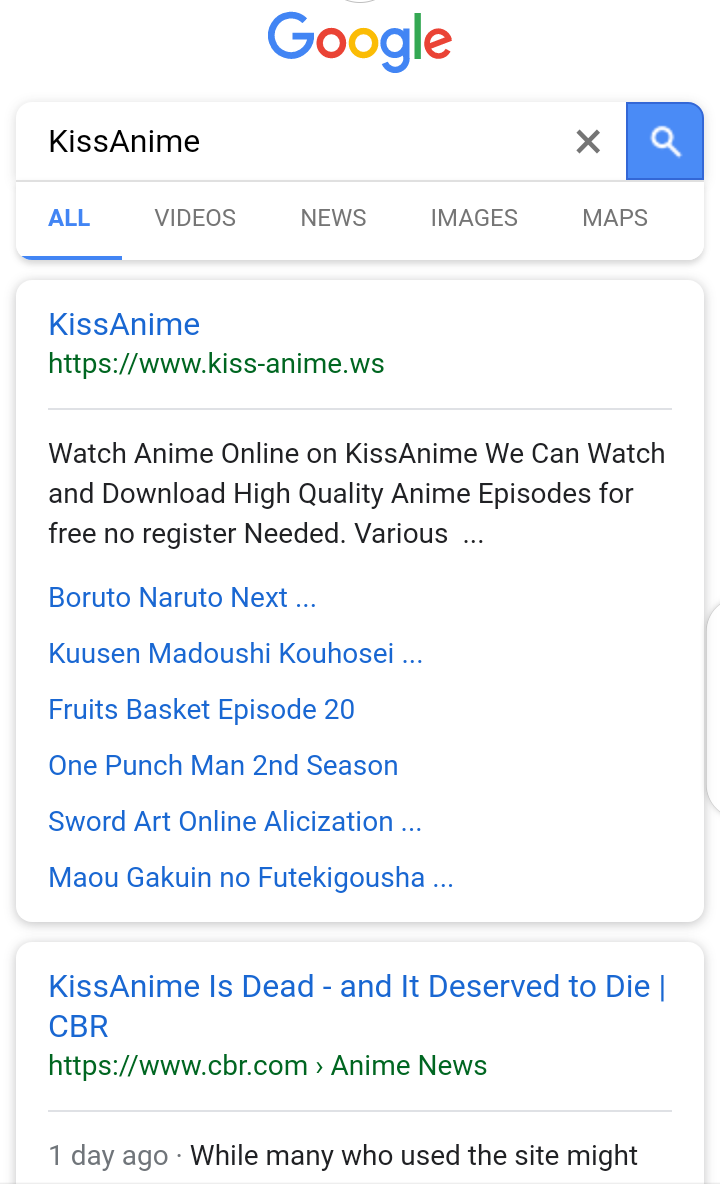Screen dimensions: 720x1184
Task: Click the KissAnime search input field
Action: tap(300, 142)
